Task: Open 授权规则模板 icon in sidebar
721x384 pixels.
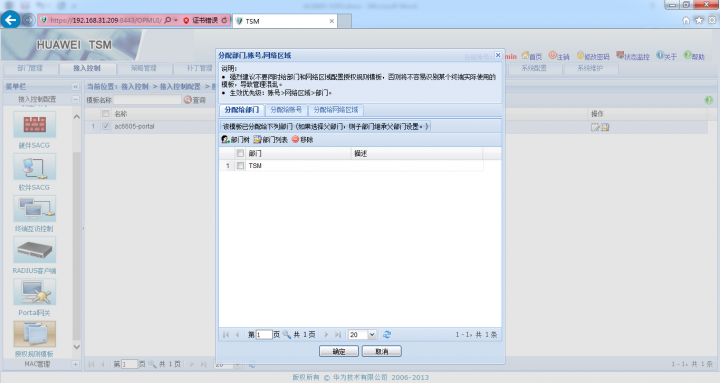Action: (34, 334)
